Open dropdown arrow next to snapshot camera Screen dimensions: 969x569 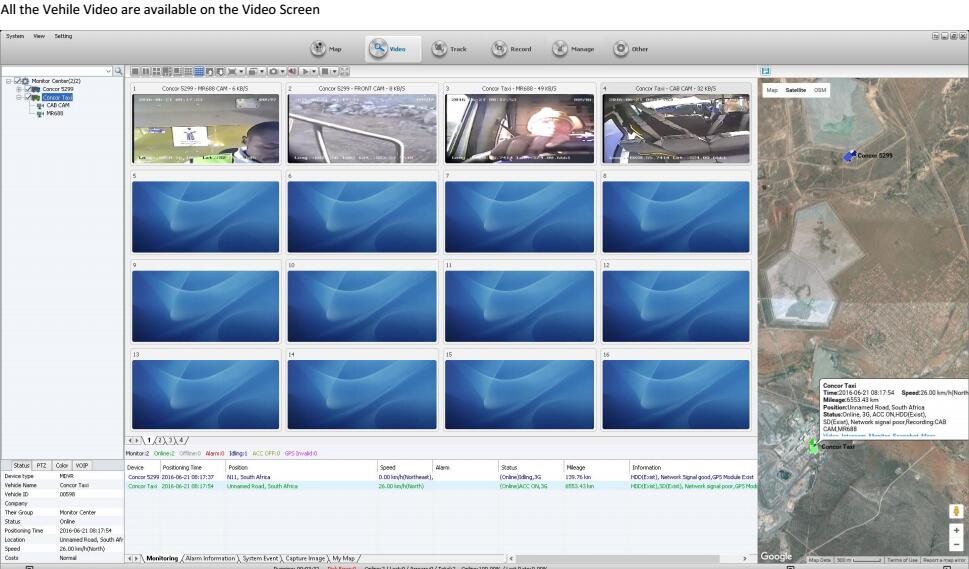tap(282, 72)
